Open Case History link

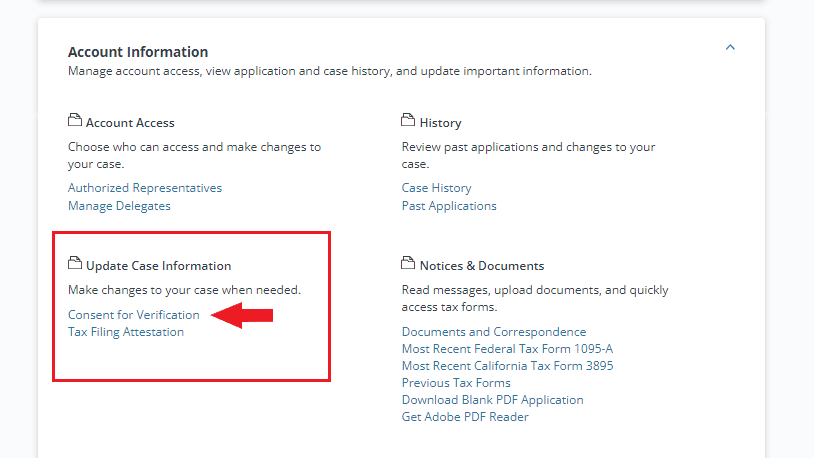437,188
